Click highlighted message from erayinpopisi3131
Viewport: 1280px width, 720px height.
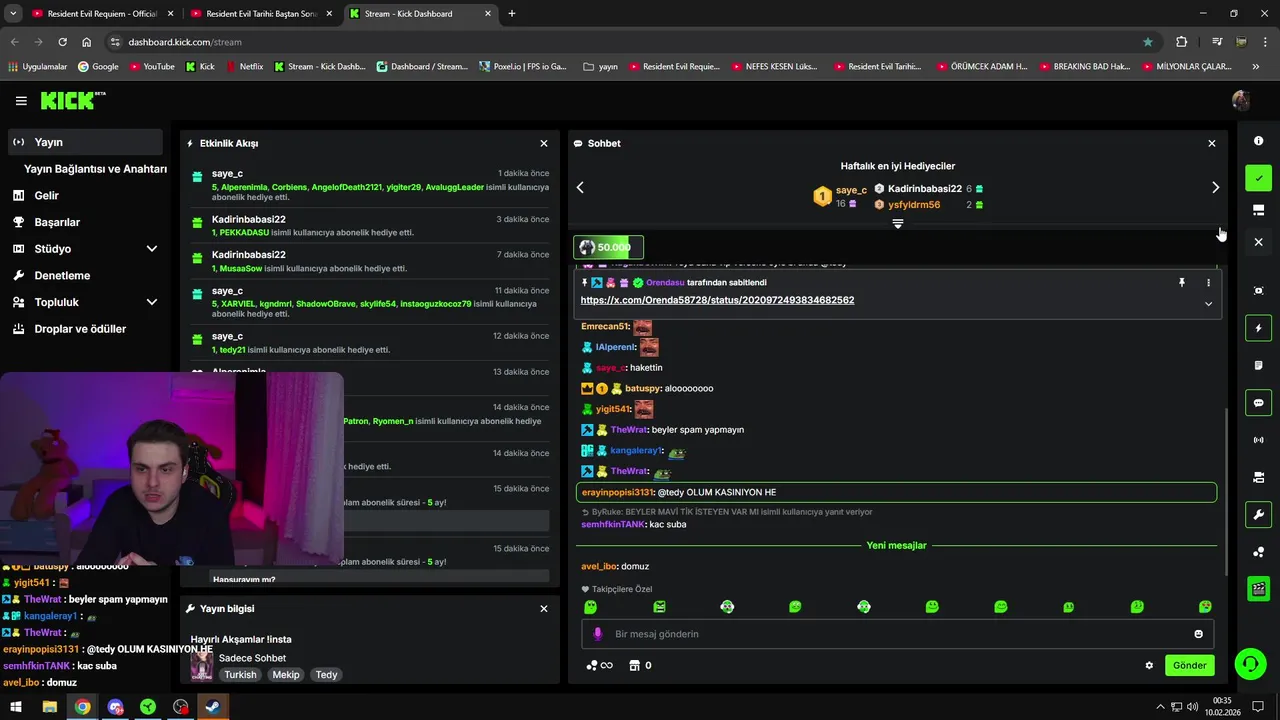pyautogui.click(x=896, y=492)
